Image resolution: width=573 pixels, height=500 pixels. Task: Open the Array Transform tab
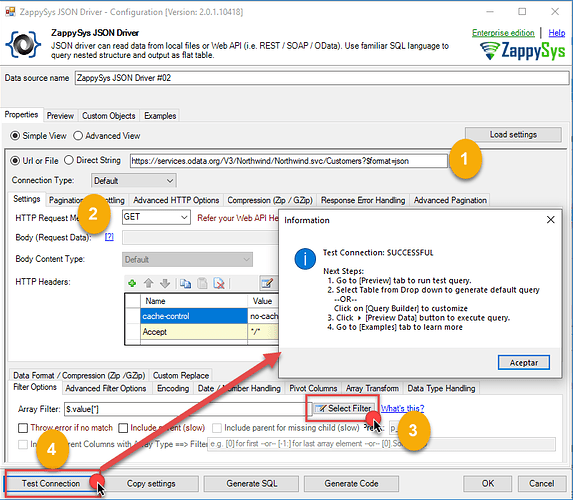tap(372, 388)
